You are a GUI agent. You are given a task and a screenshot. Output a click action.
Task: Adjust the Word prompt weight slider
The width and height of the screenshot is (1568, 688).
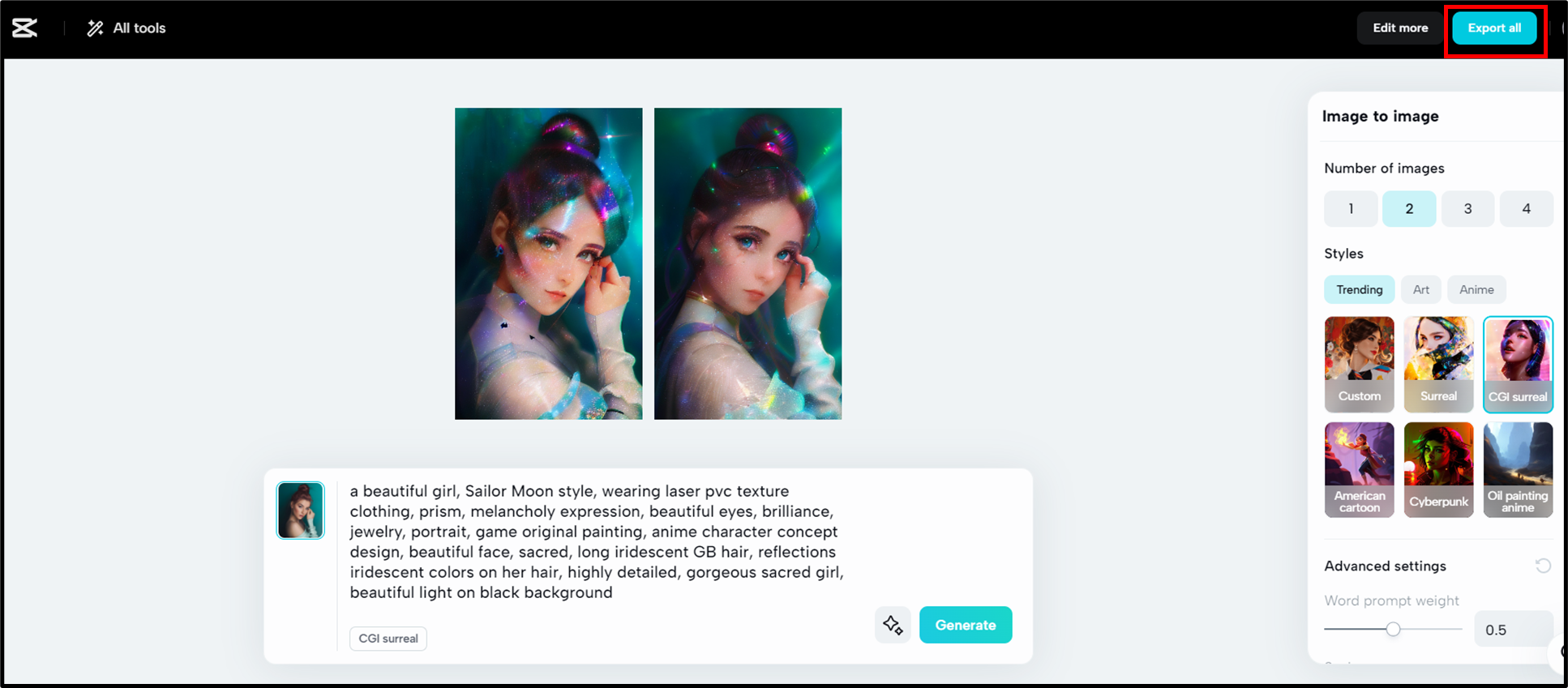pyautogui.click(x=1393, y=629)
